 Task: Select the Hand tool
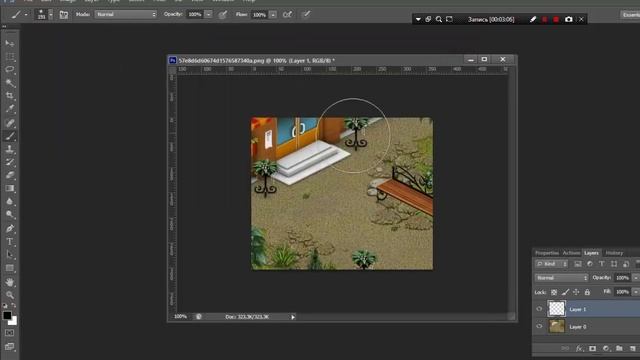[x=10, y=282]
